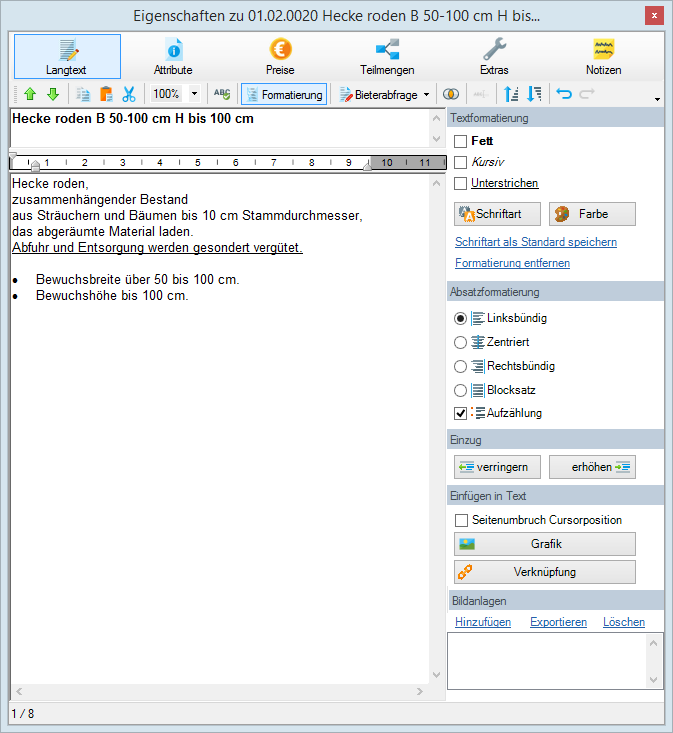Click the overlapping circles icon
The image size is (673, 733).
[x=451, y=94]
